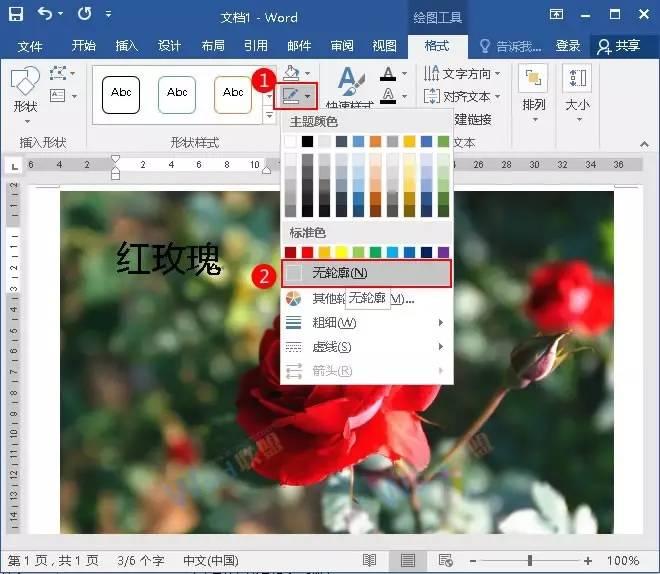Click the Text Fill A icon
Viewport: 660px width, 574px height.
coord(388,73)
